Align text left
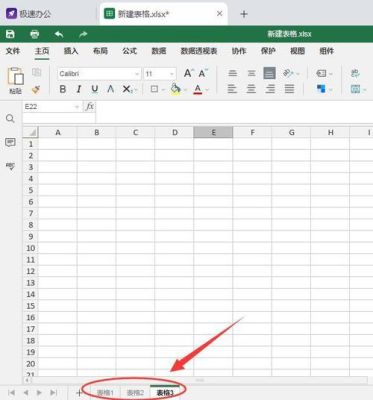Image resolution: width=373 pixels, height=400 pixels. [233, 89]
